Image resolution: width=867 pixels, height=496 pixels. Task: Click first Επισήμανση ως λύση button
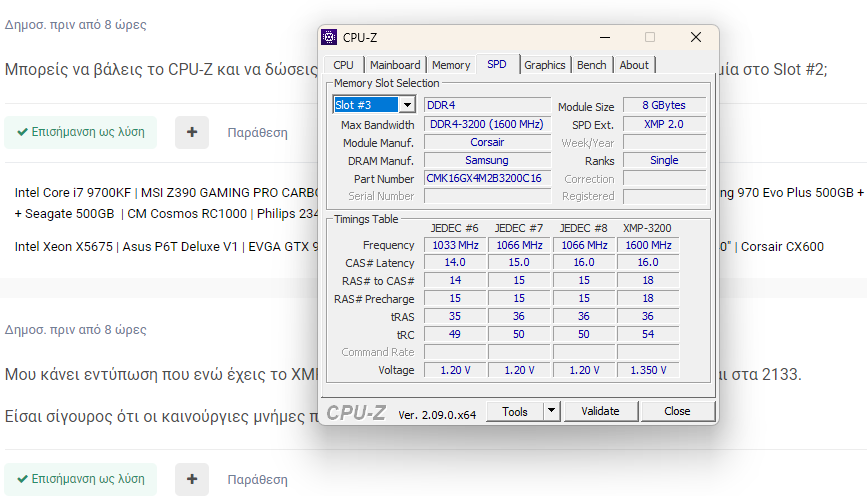(x=81, y=132)
